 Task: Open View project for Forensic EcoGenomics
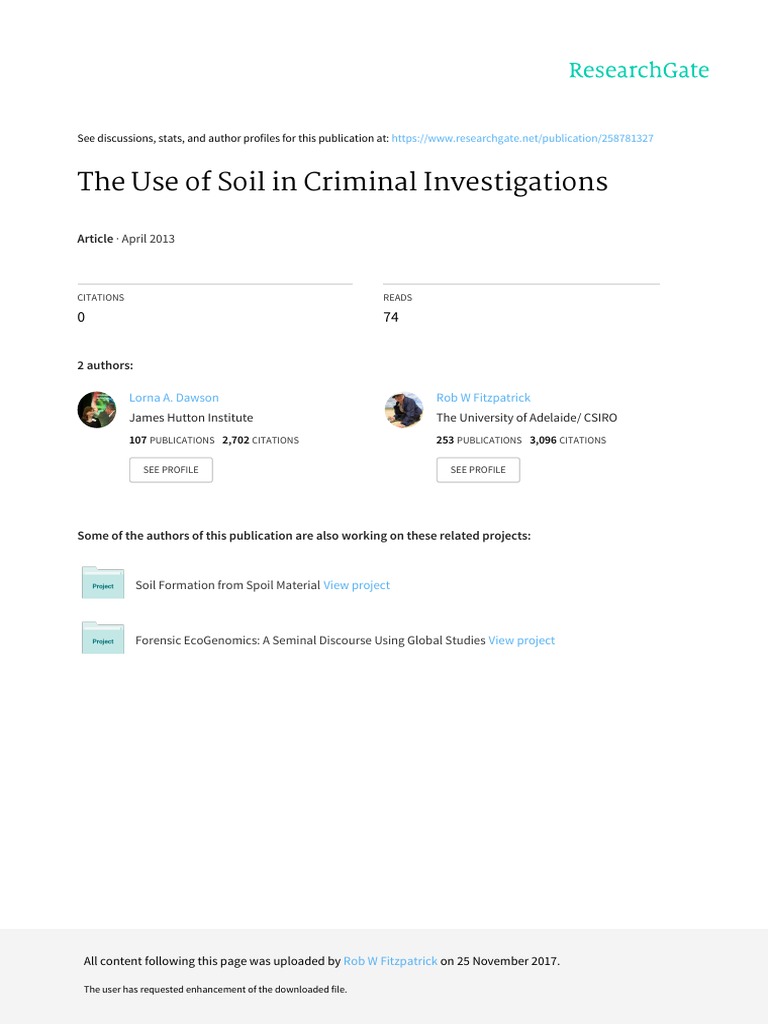coord(521,640)
